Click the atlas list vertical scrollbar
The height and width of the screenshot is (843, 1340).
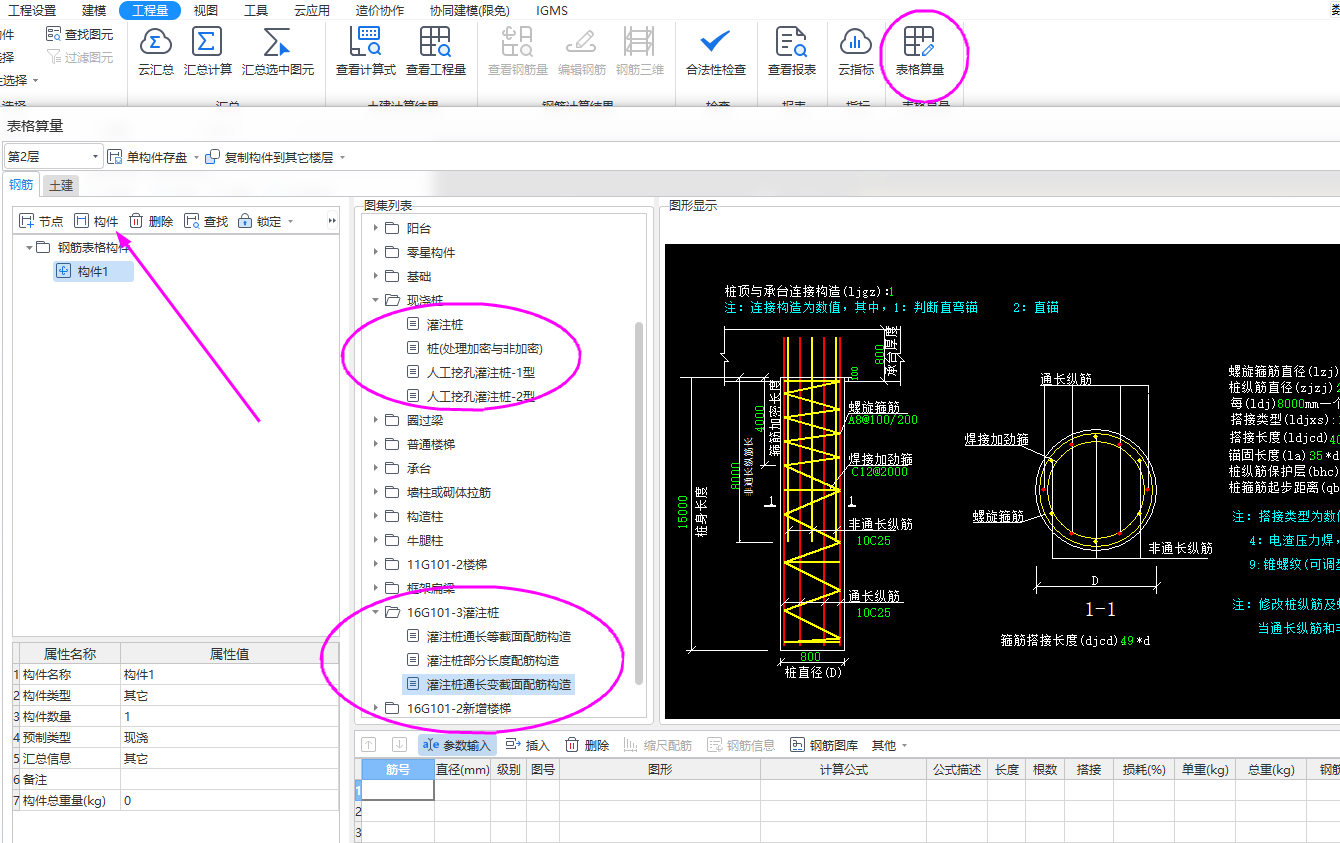click(x=639, y=502)
